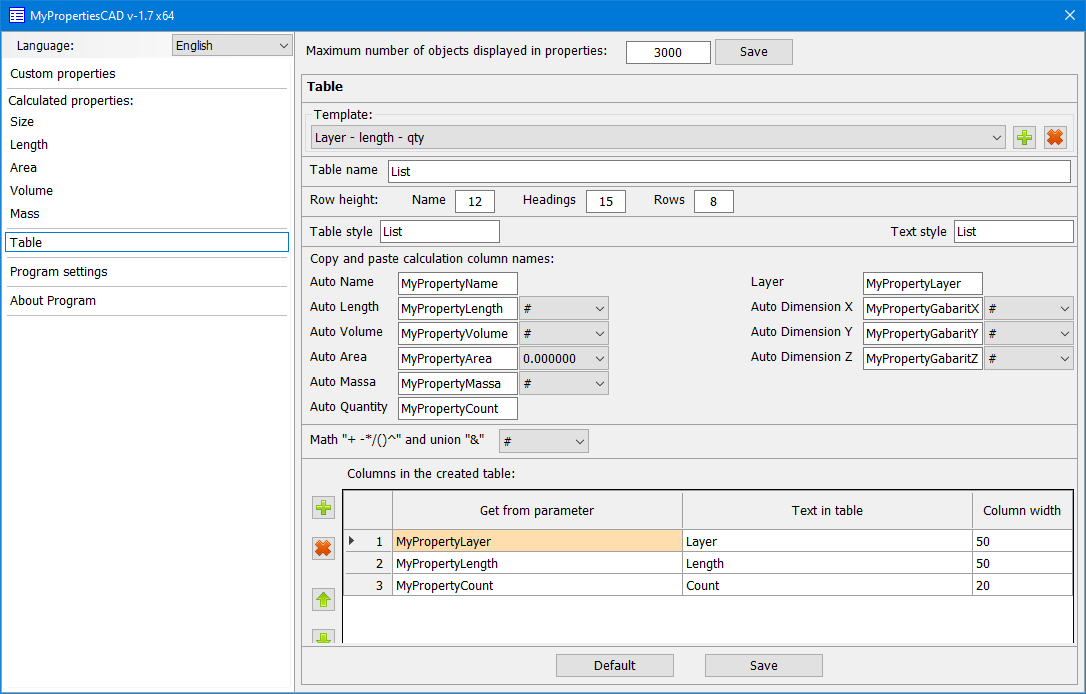Viewport: 1086px width, 694px height.
Task: Remove the selected column with the red X
Action: 323,548
